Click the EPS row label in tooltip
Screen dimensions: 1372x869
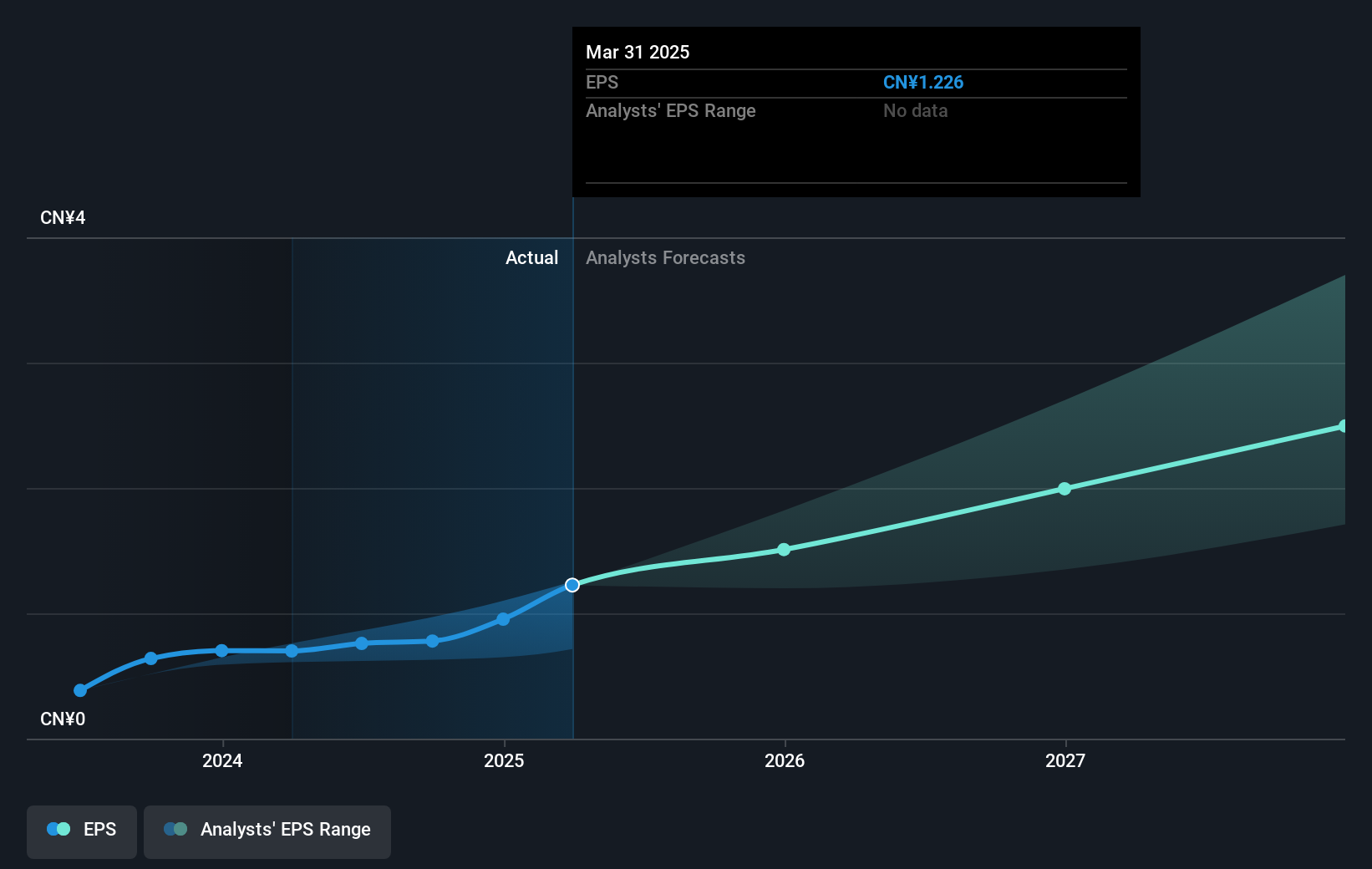pos(602,82)
